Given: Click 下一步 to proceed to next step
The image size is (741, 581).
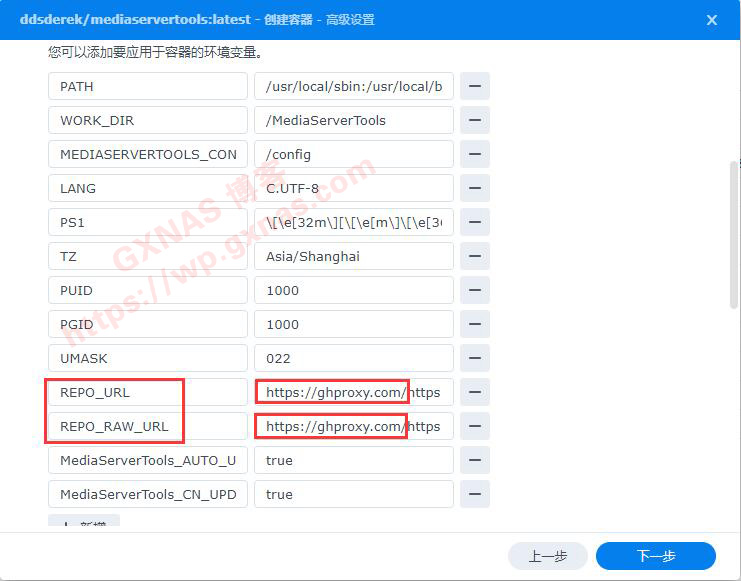Looking at the screenshot, I should [x=655, y=556].
